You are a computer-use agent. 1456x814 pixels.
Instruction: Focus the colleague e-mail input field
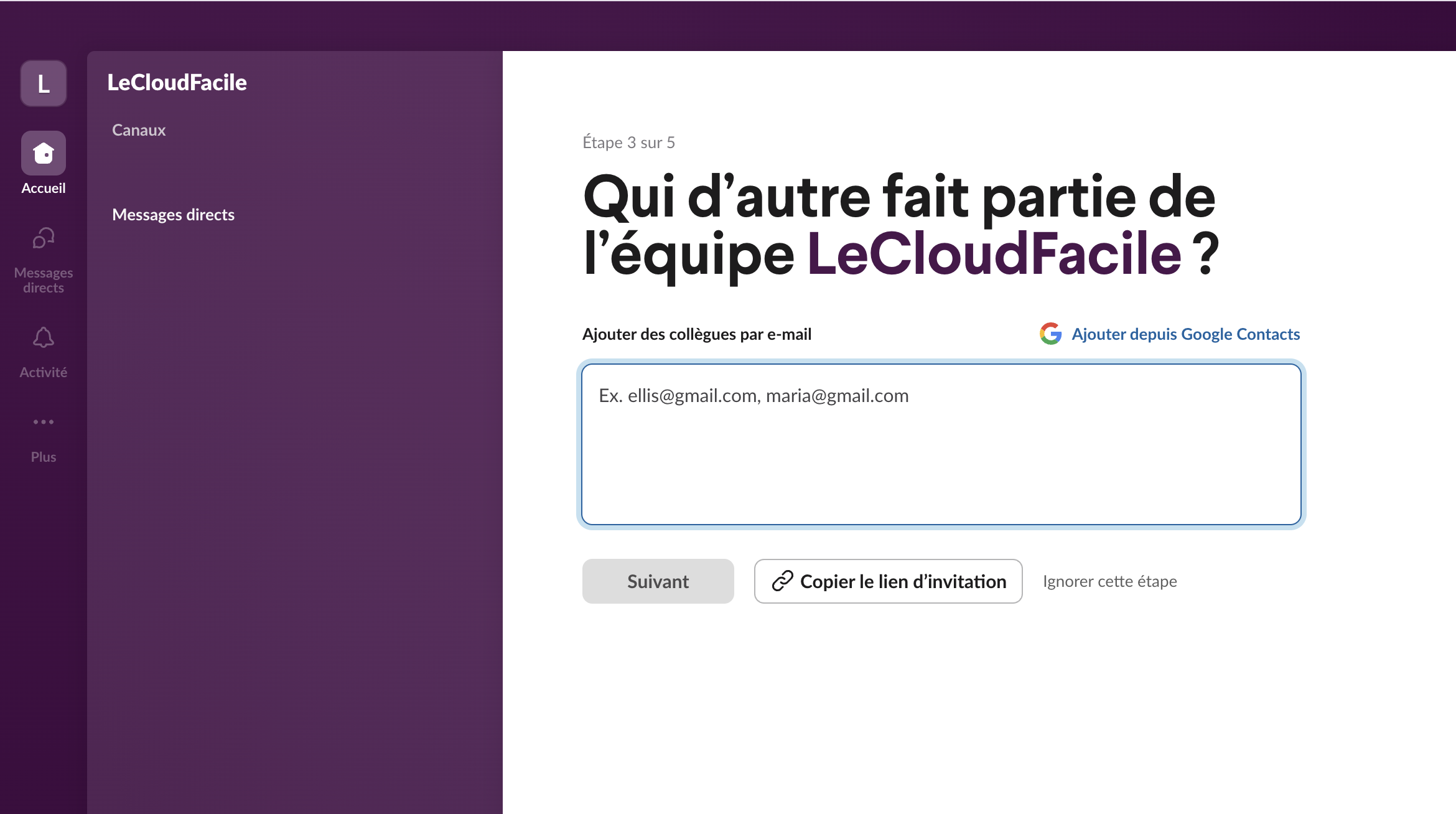click(941, 444)
